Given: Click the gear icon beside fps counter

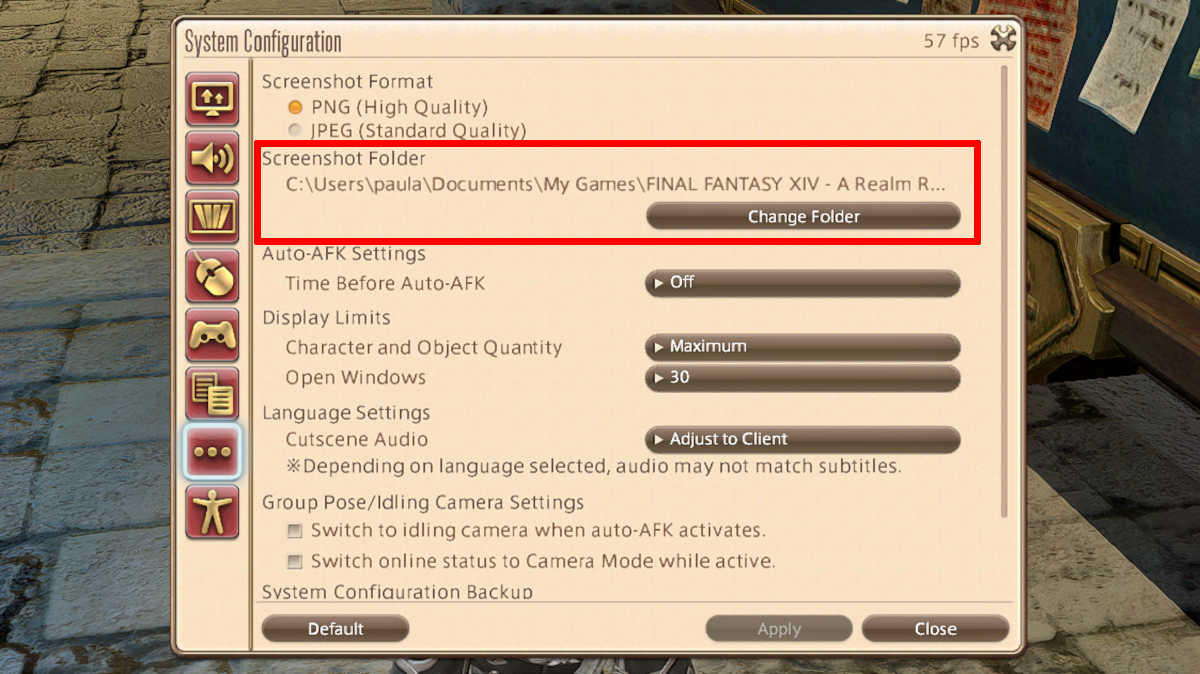Looking at the screenshot, I should [1002, 40].
